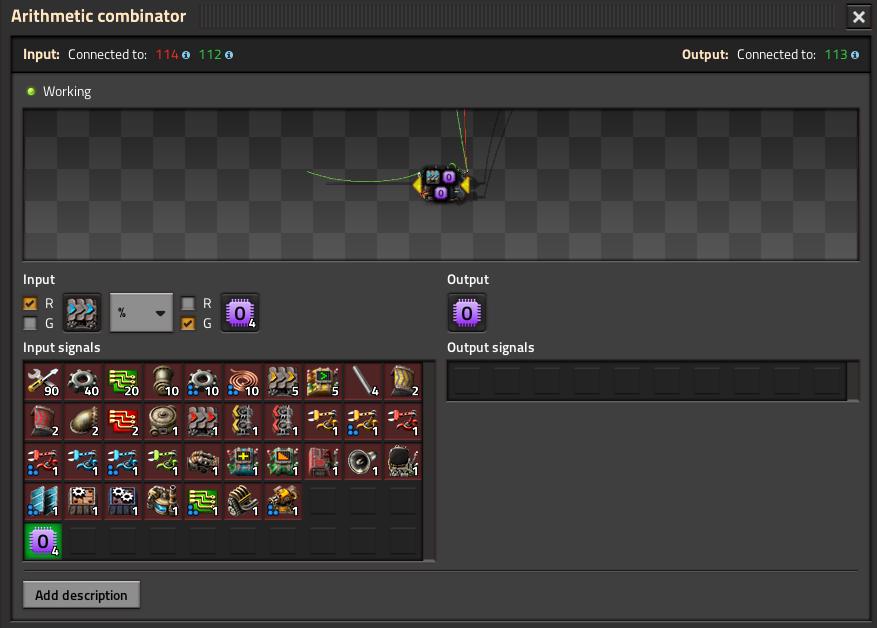Select the quality electronic circuit signal showing 1
This screenshot has width=877, height=628.
pyautogui.click(x=204, y=502)
